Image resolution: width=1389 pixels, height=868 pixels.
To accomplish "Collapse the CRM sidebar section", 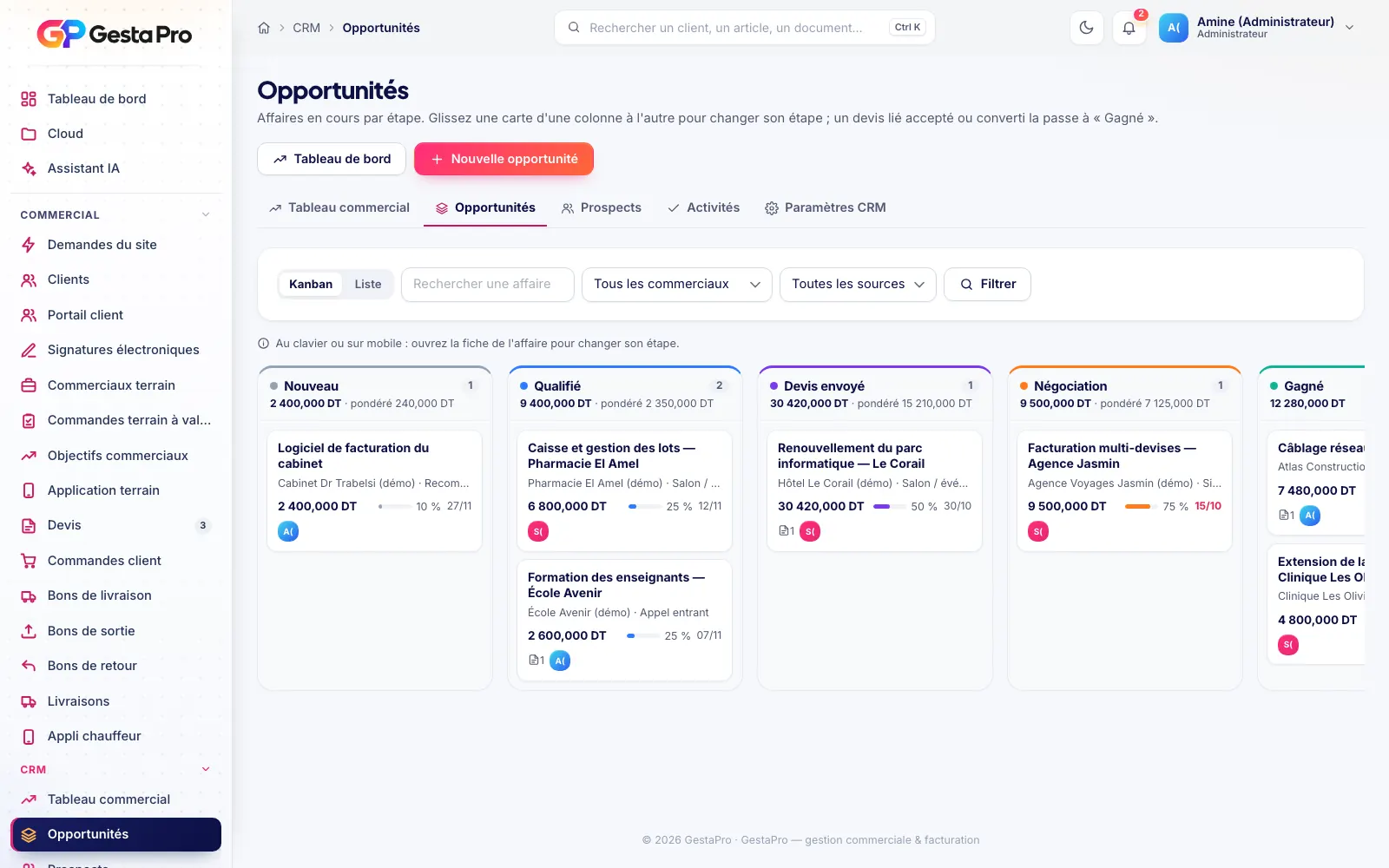I will [x=206, y=769].
